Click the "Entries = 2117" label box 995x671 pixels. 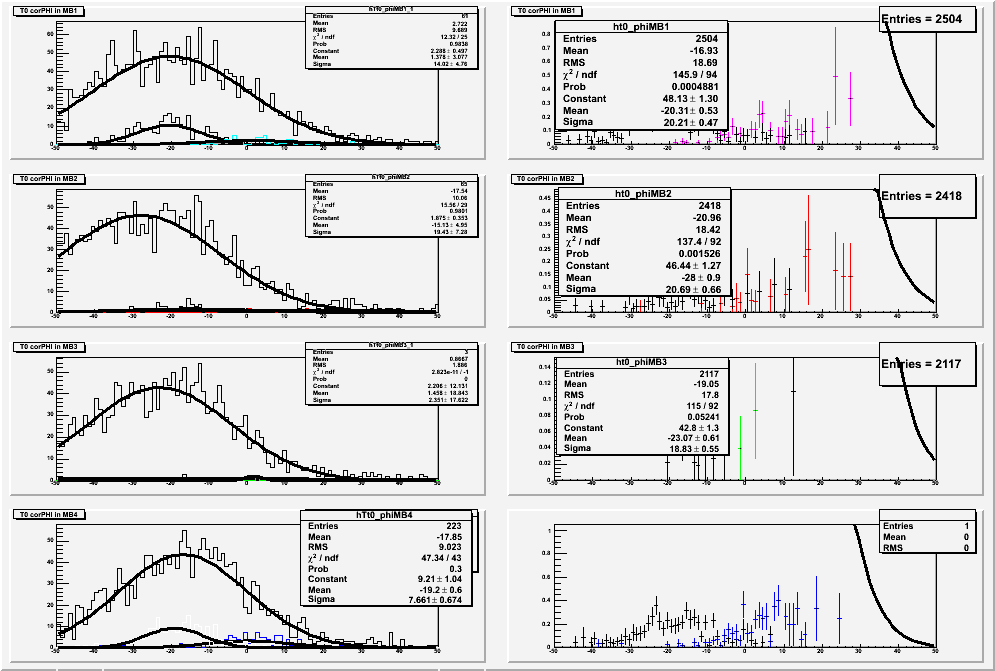click(x=928, y=364)
